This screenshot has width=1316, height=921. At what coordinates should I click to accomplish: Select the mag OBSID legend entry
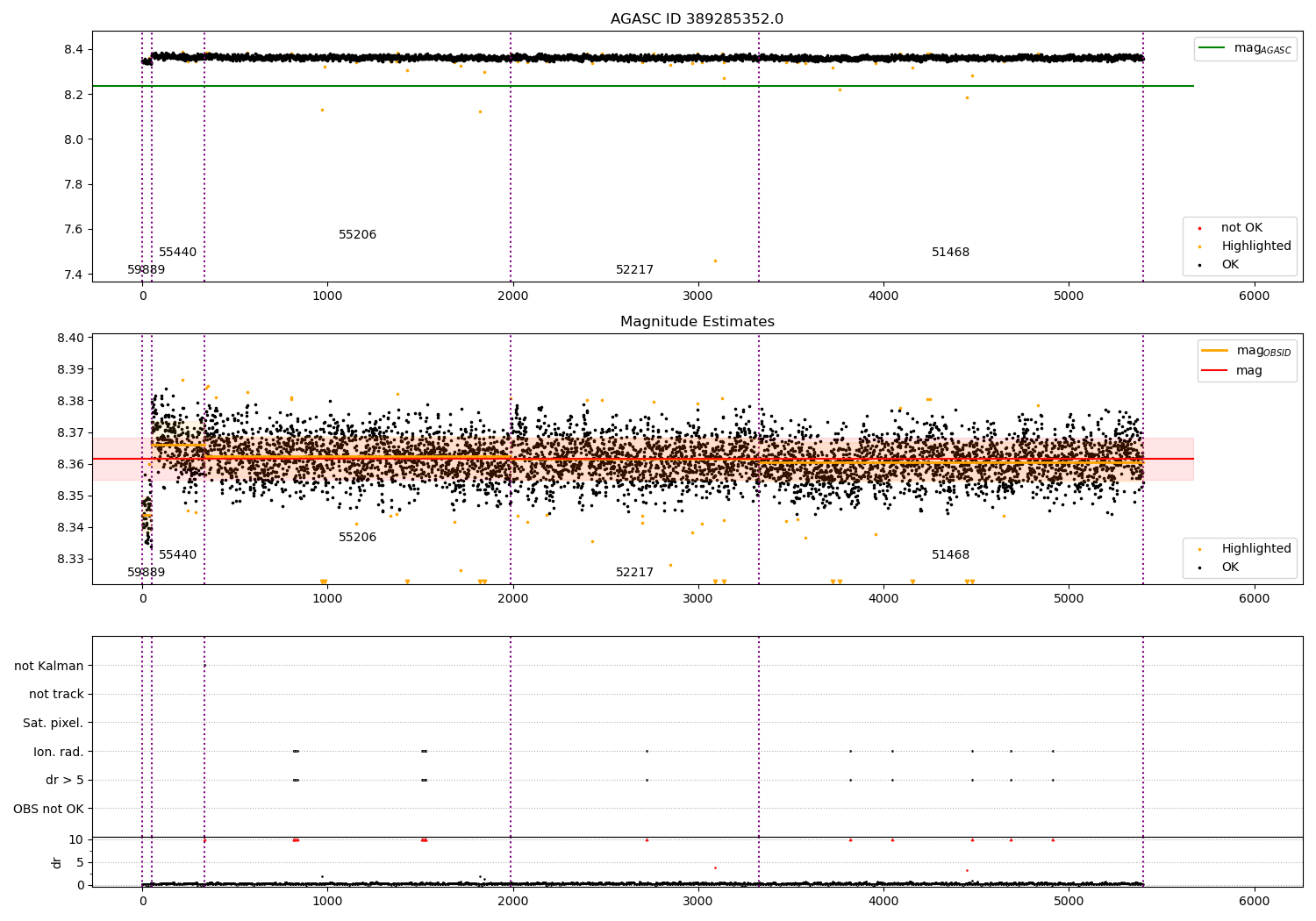[x=1247, y=351]
